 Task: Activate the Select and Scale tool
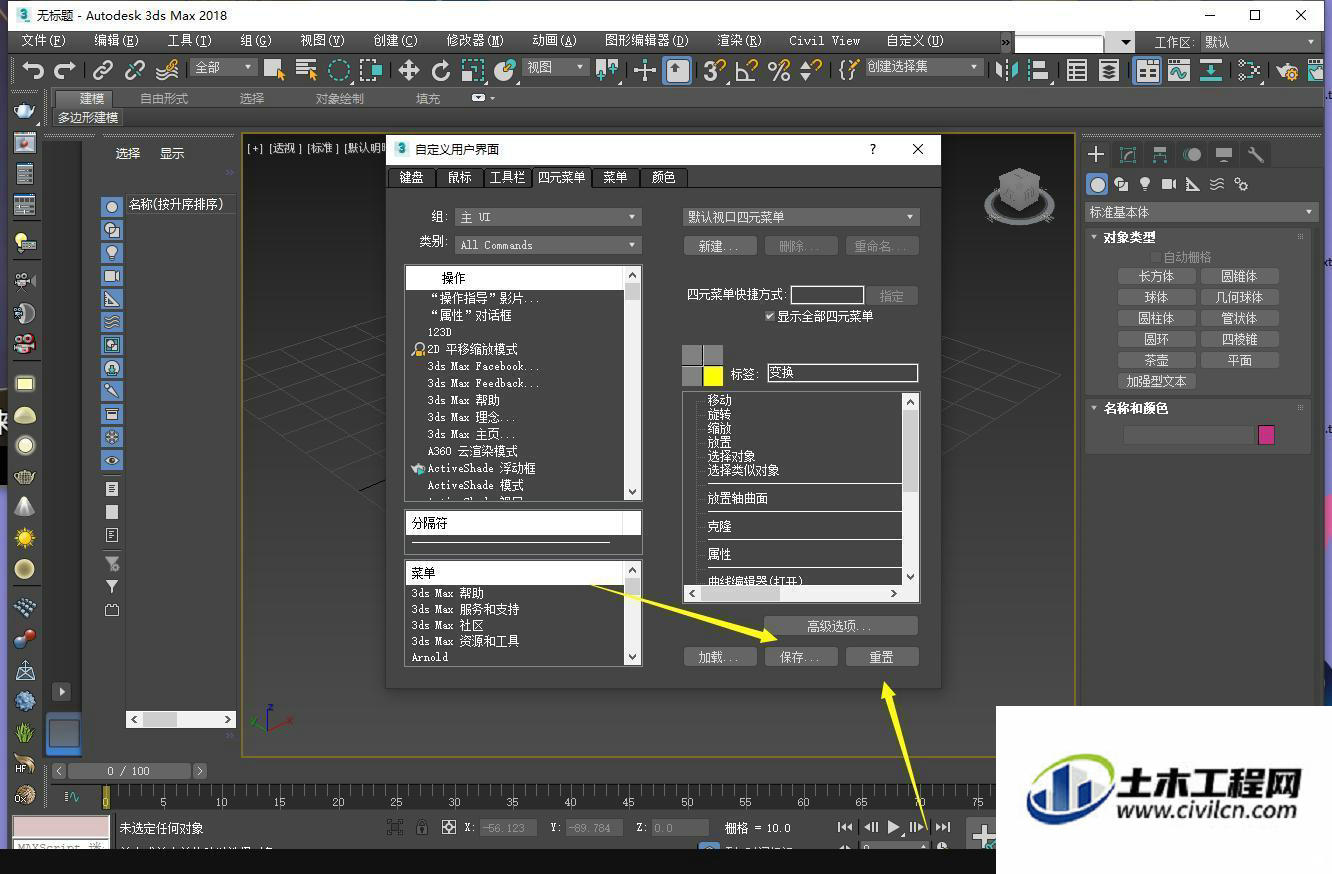click(472, 70)
